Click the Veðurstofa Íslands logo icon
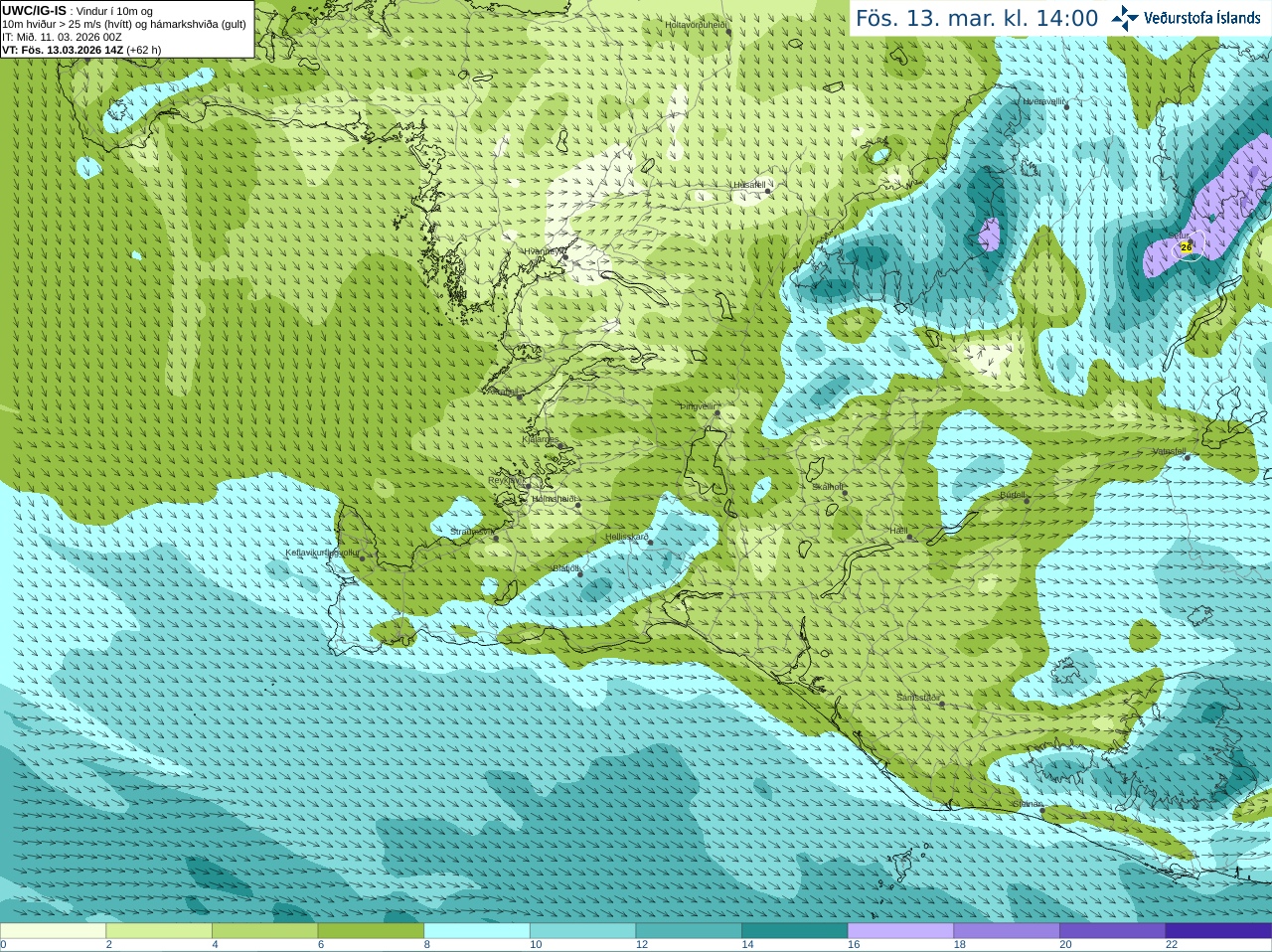Screen dimensions: 1272x952 pos(1125,18)
